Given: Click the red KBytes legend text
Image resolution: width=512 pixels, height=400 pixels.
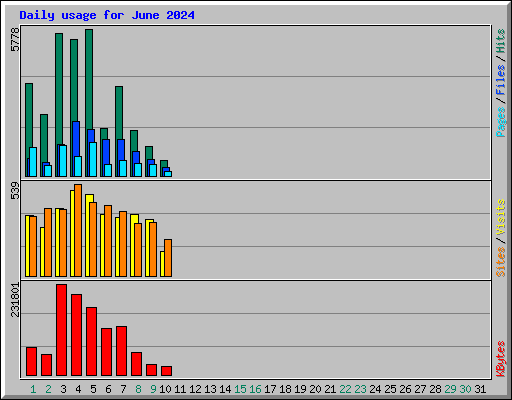Looking at the screenshot, I should [x=501, y=359].
